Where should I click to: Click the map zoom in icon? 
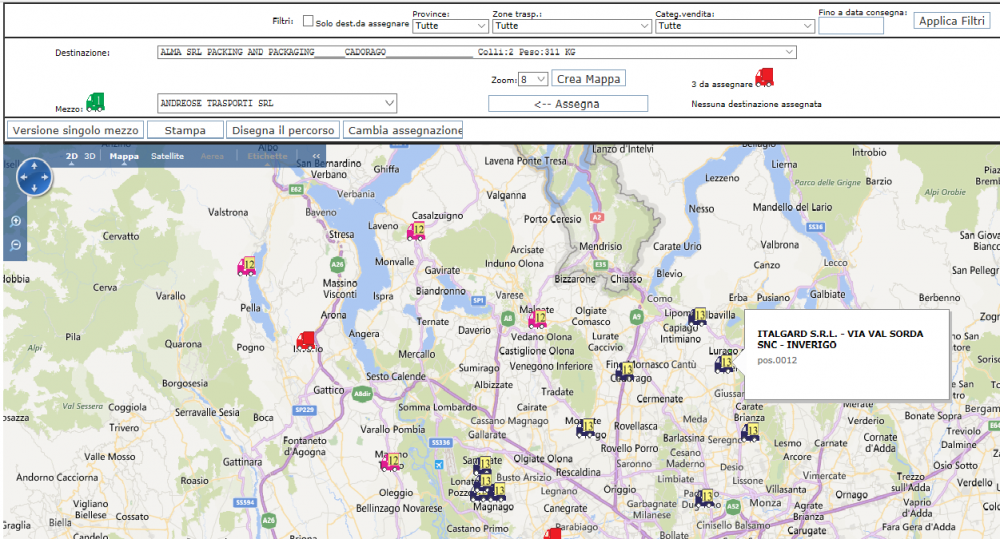(x=15, y=221)
